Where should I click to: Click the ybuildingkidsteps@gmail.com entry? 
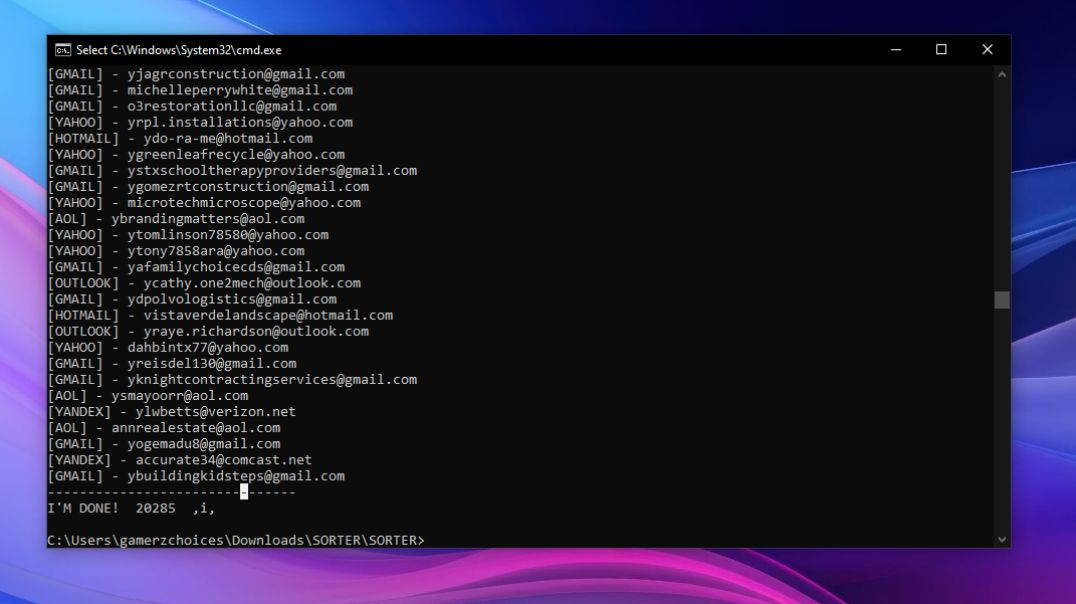click(235, 476)
